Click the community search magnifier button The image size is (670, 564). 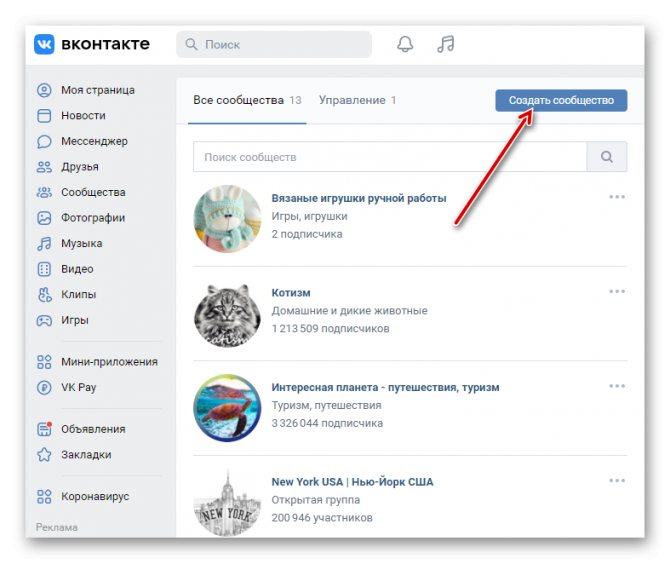click(x=607, y=157)
